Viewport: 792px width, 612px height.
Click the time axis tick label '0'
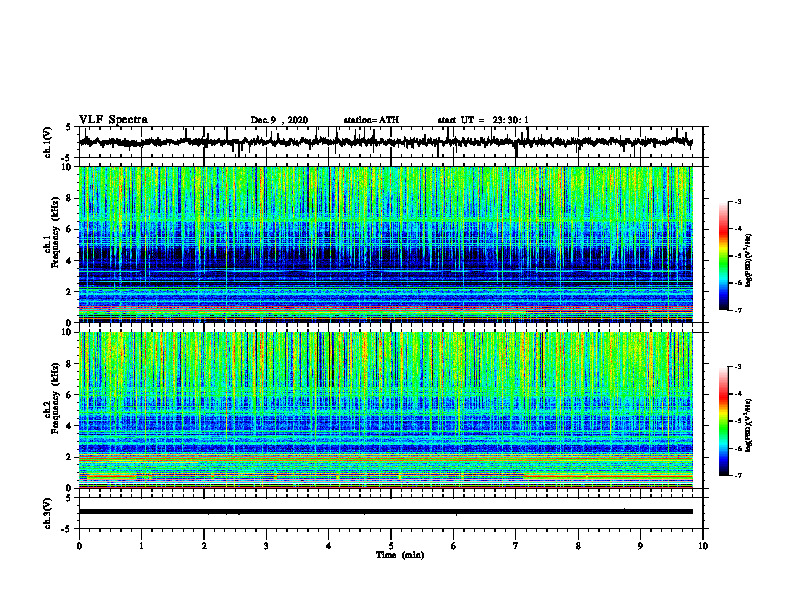coord(79,546)
